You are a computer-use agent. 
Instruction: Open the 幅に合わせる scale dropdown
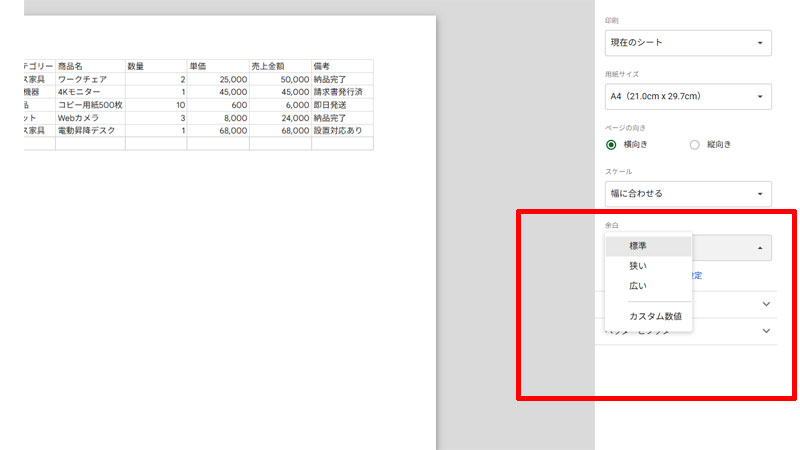point(688,194)
